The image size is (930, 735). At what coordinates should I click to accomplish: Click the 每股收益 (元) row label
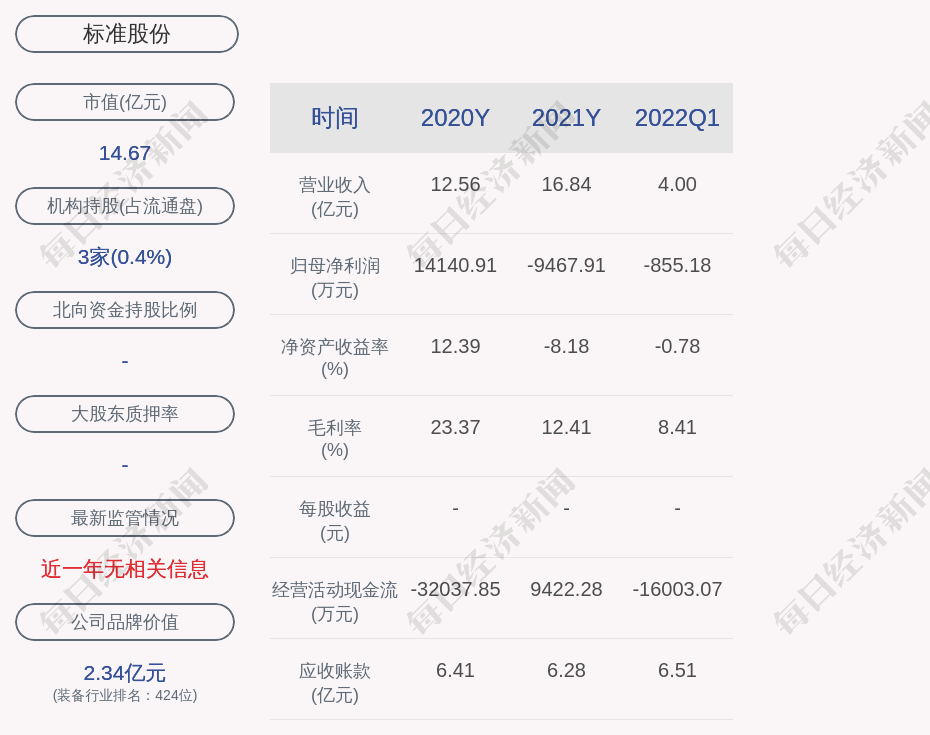click(335, 521)
